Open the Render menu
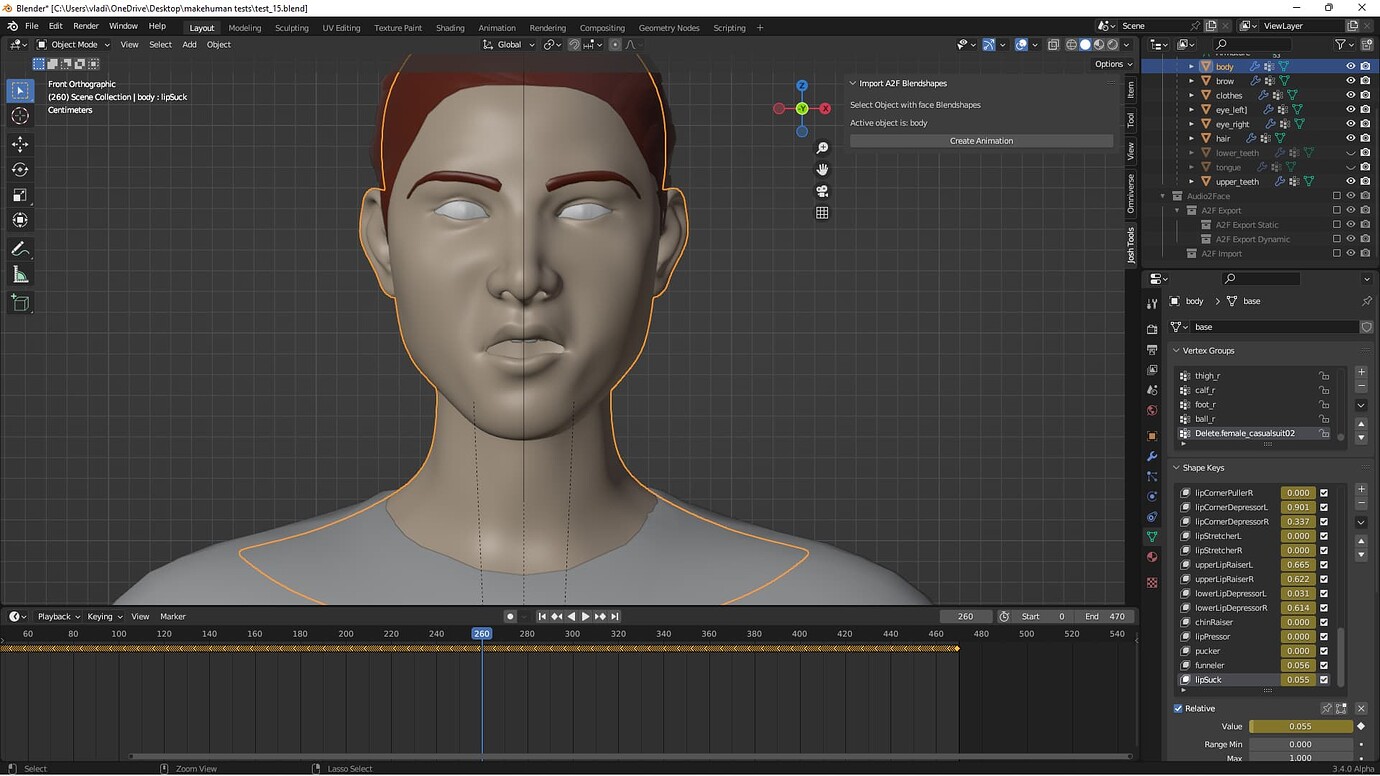Viewport: 1380px width, 776px height. (85, 25)
